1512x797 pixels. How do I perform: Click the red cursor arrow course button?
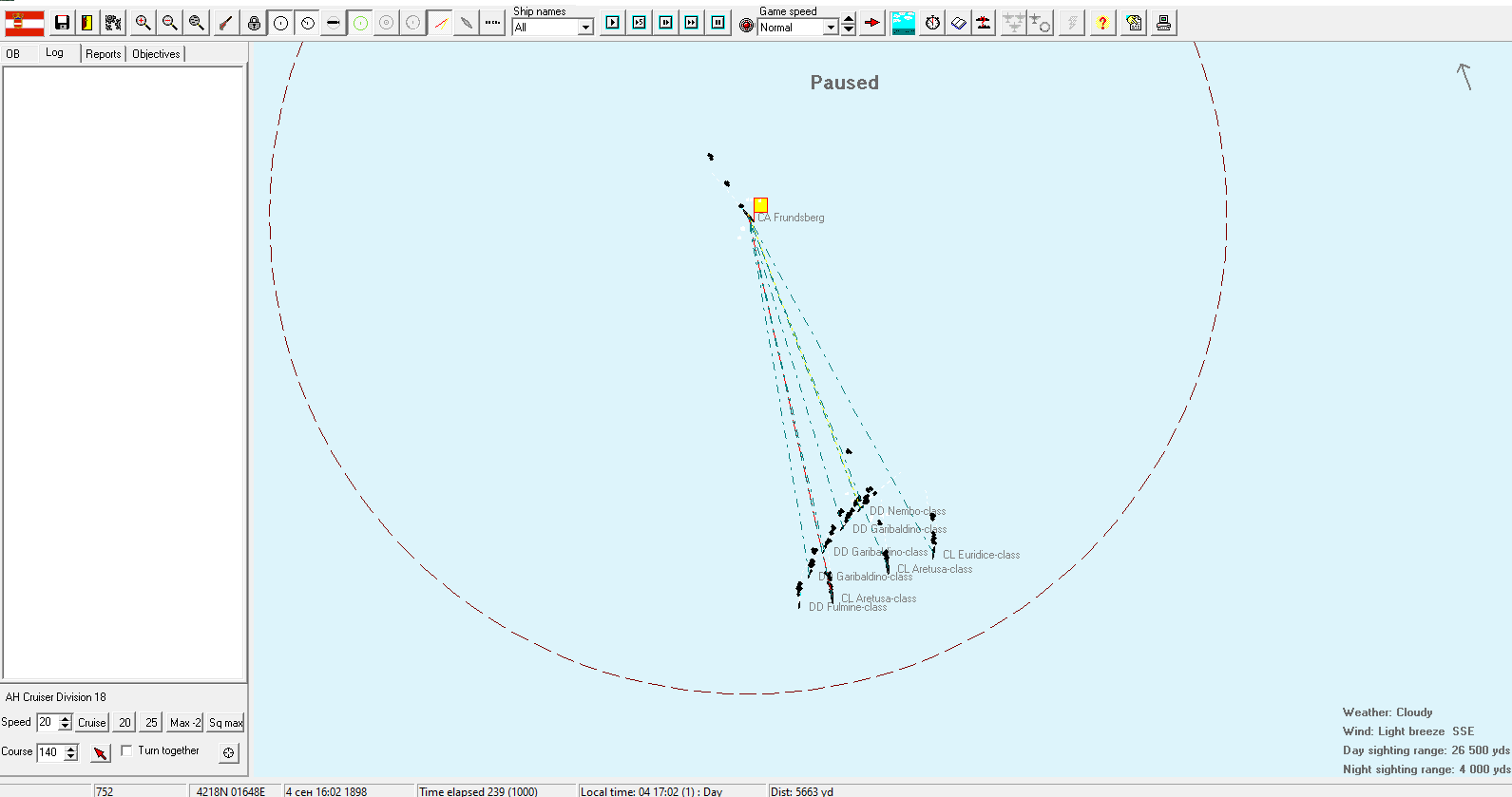pos(100,753)
